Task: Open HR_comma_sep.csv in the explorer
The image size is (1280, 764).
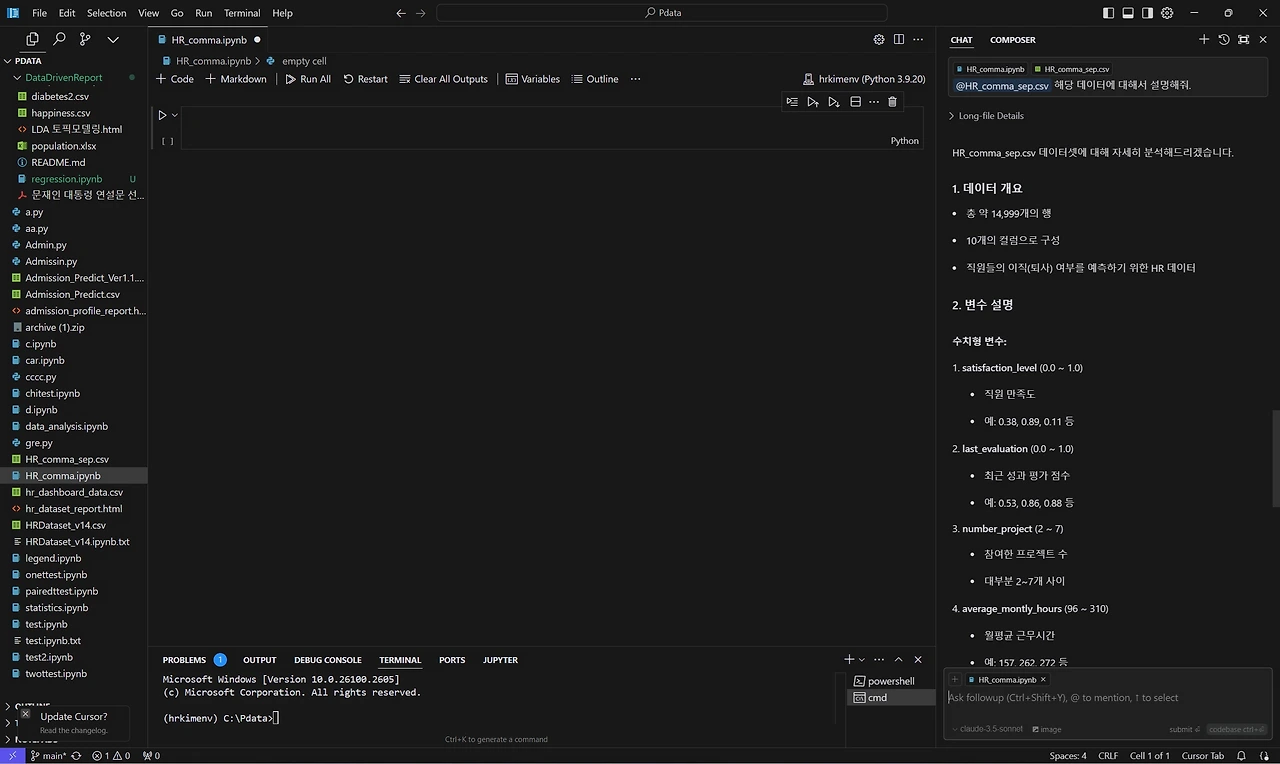Action: coord(67,459)
